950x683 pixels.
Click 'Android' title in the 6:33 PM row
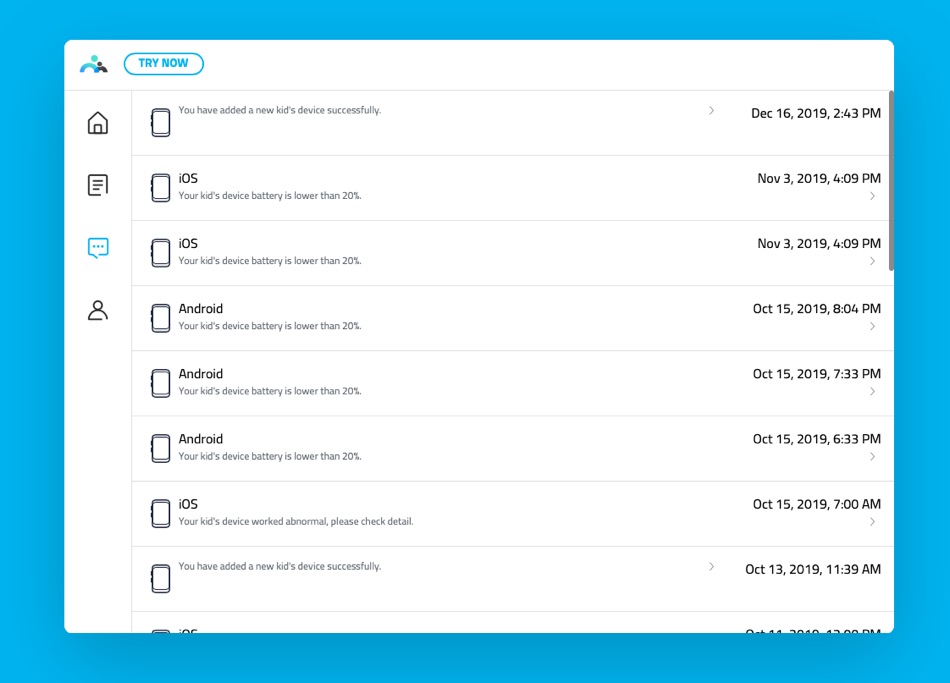click(x=201, y=439)
